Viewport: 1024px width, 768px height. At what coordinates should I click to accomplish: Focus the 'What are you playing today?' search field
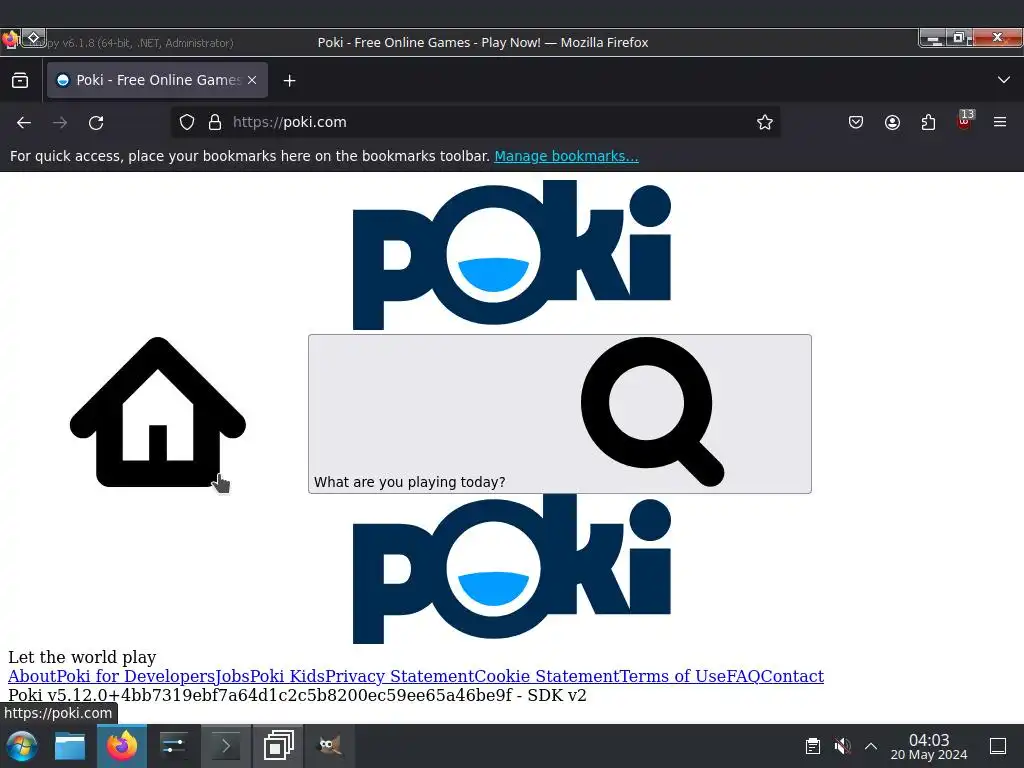pyautogui.click(x=560, y=413)
